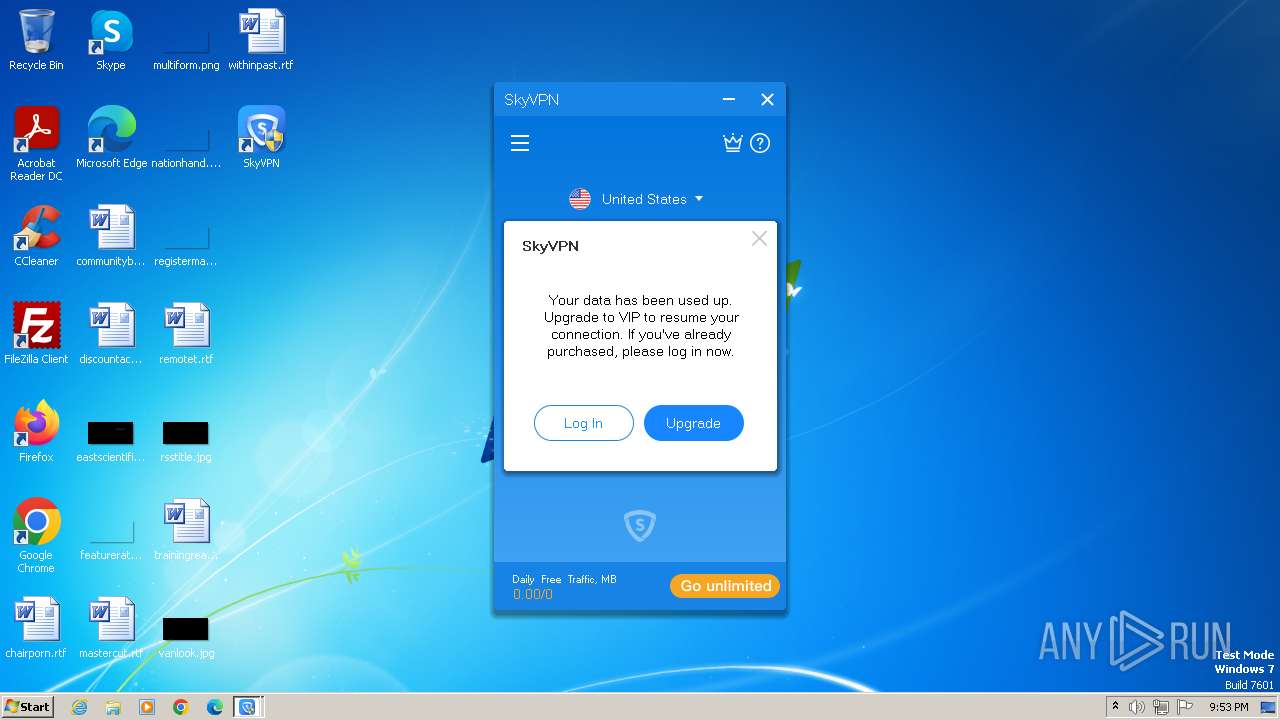Open the Skype desktop shortcut
The width and height of the screenshot is (1280, 720).
tap(111, 40)
